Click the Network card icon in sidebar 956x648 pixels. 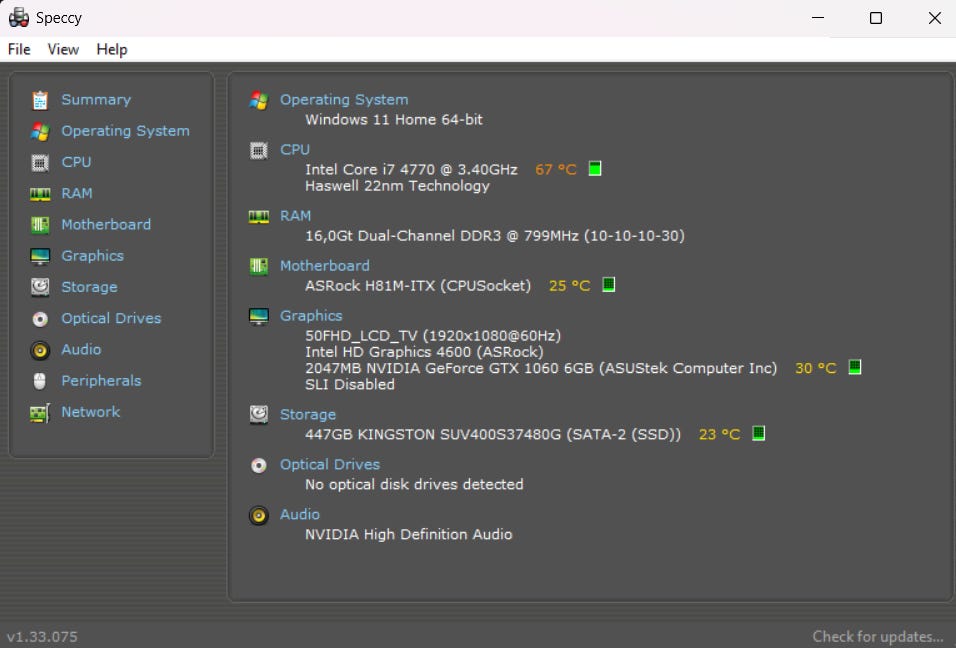[40, 413]
